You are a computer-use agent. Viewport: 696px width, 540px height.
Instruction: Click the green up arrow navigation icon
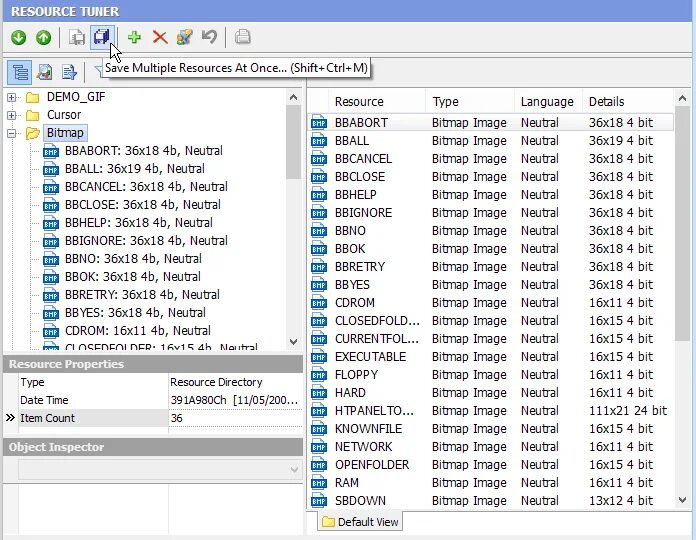pos(44,38)
